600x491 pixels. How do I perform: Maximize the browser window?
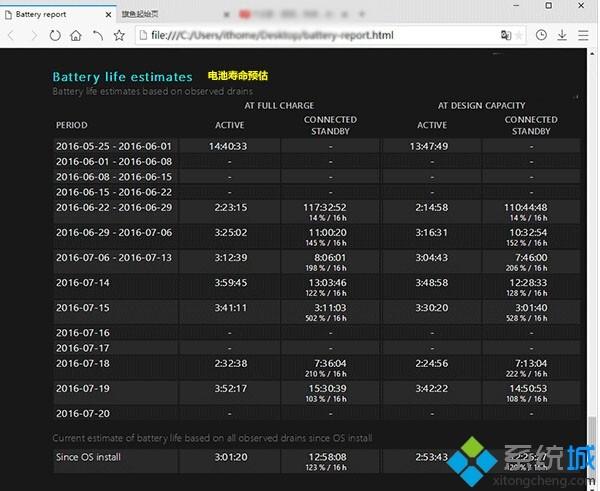[x=548, y=6]
